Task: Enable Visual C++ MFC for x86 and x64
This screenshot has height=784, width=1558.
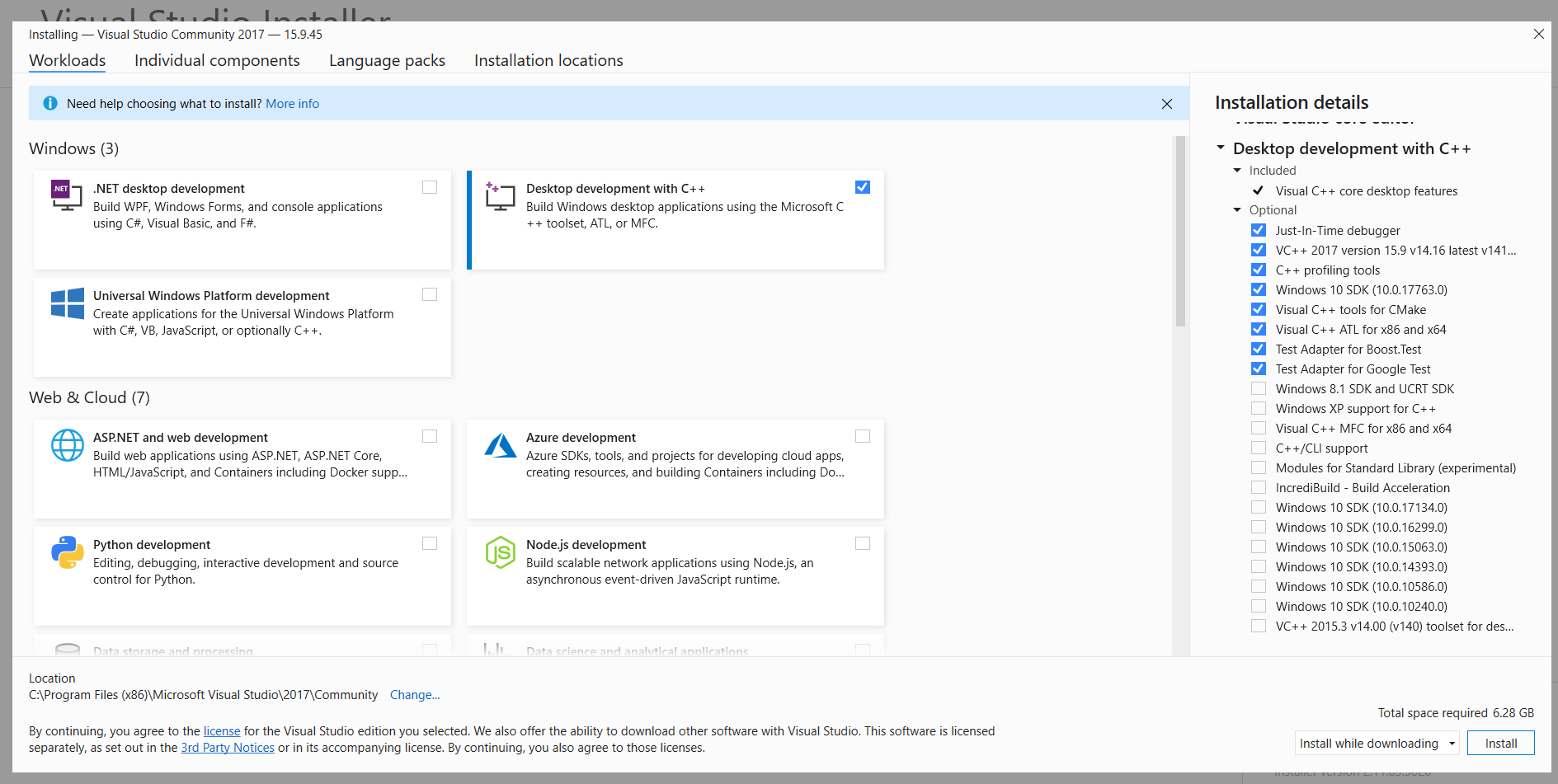Action: pyautogui.click(x=1259, y=428)
